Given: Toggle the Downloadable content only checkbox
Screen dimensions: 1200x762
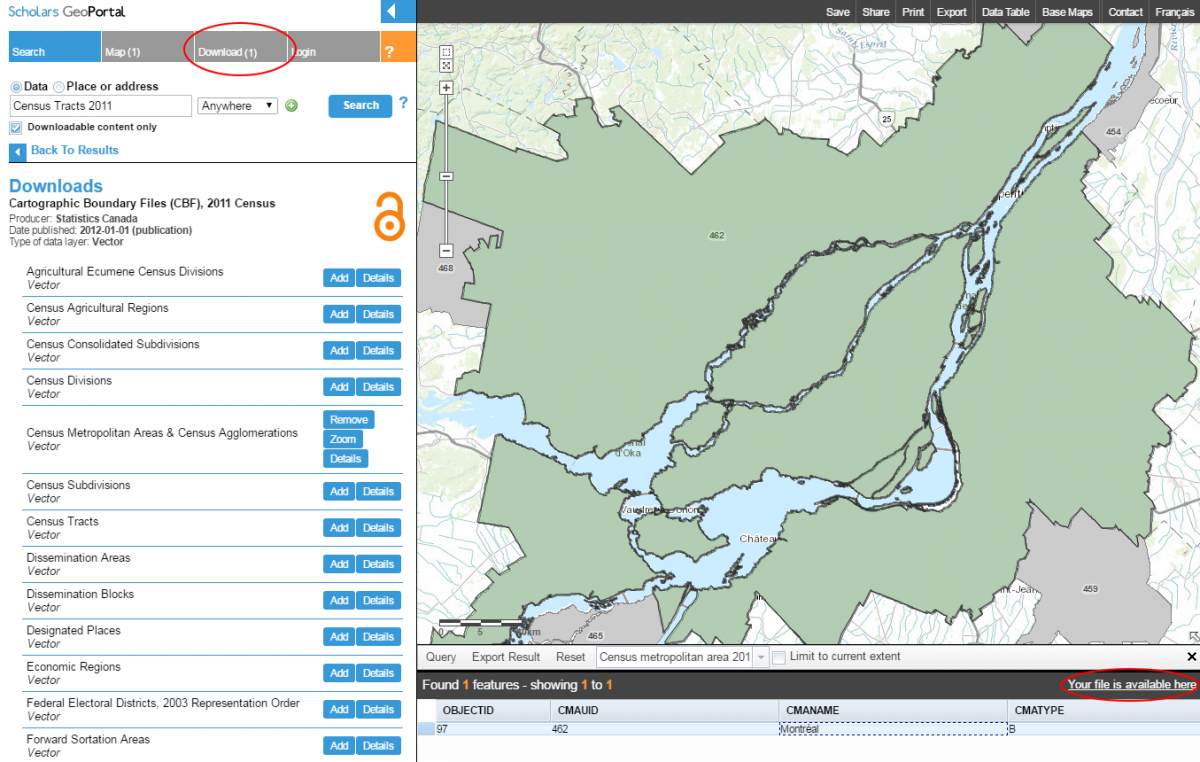Looking at the screenshot, I should tap(14, 127).
